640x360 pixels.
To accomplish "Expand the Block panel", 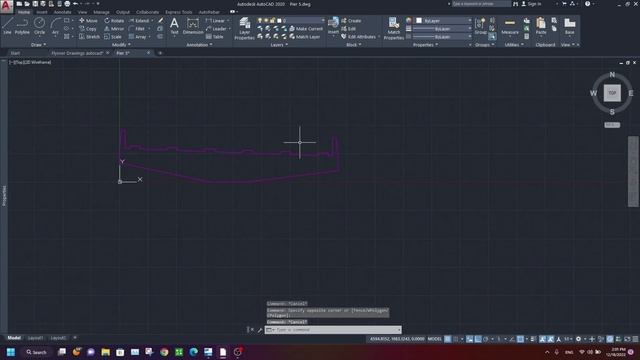I will pos(353,45).
